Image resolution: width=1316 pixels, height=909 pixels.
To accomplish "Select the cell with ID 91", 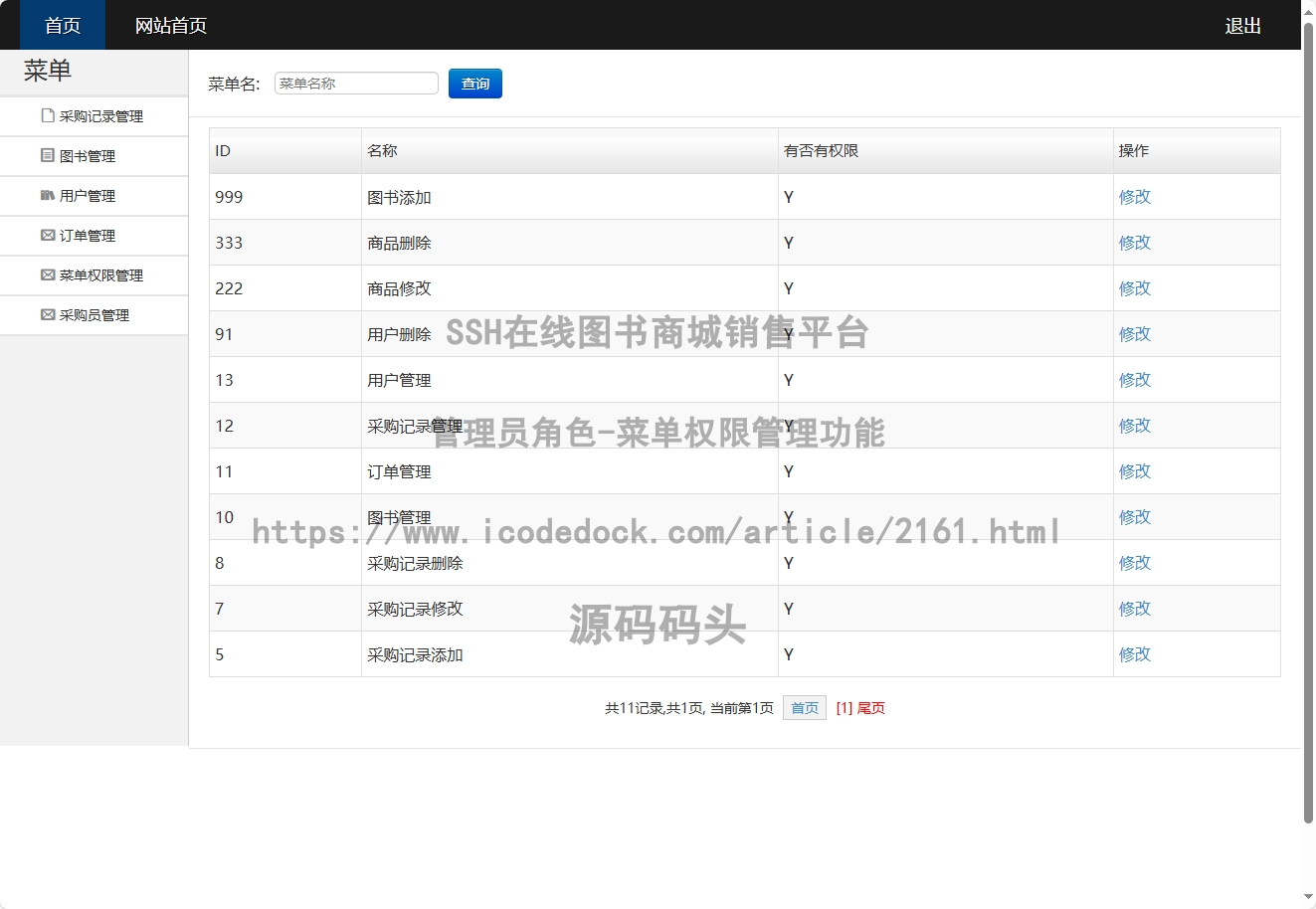I will tap(285, 334).
